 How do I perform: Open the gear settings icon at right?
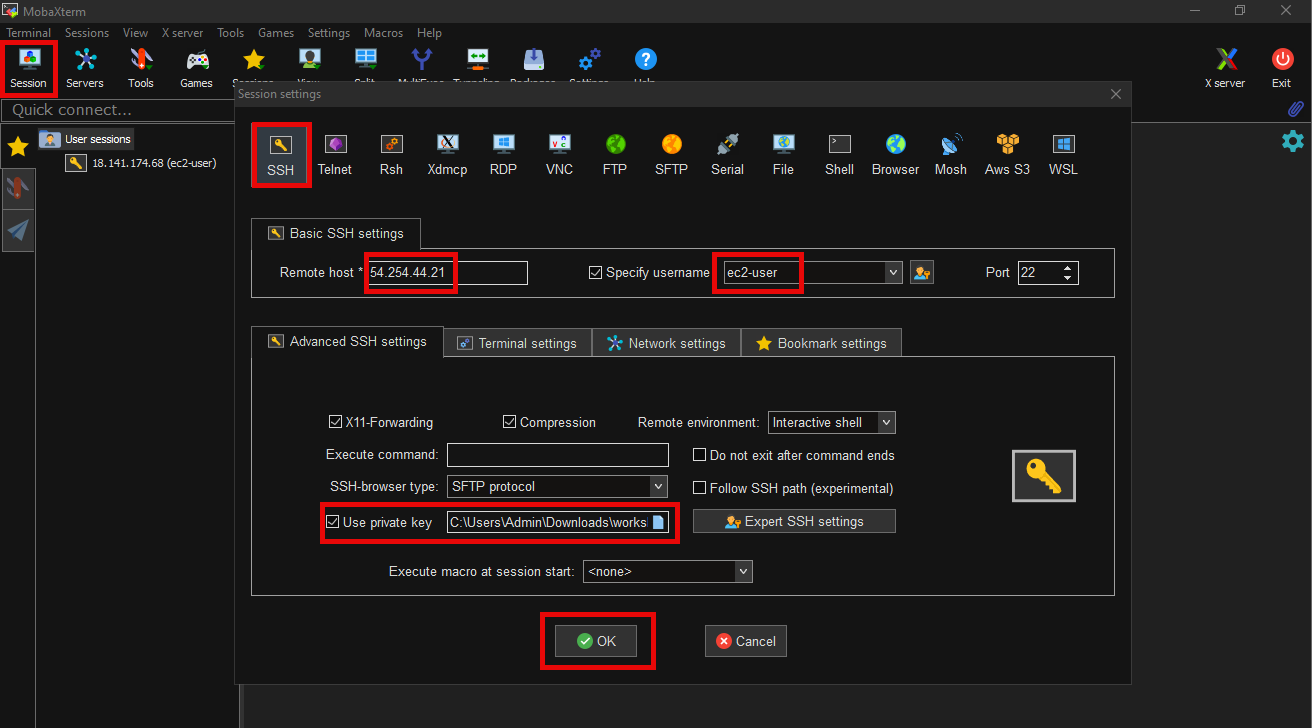[x=1293, y=141]
